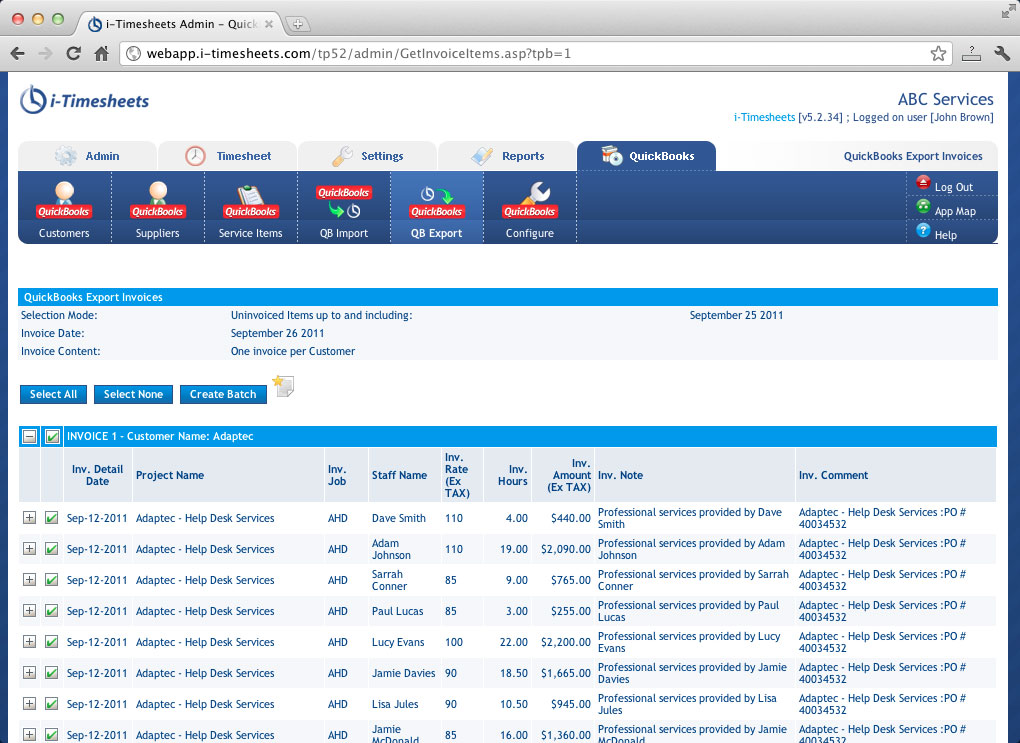Image resolution: width=1020 pixels, height=743 pixels.
Task: Click the browser back arrow
Action: [x=18, y=53]
